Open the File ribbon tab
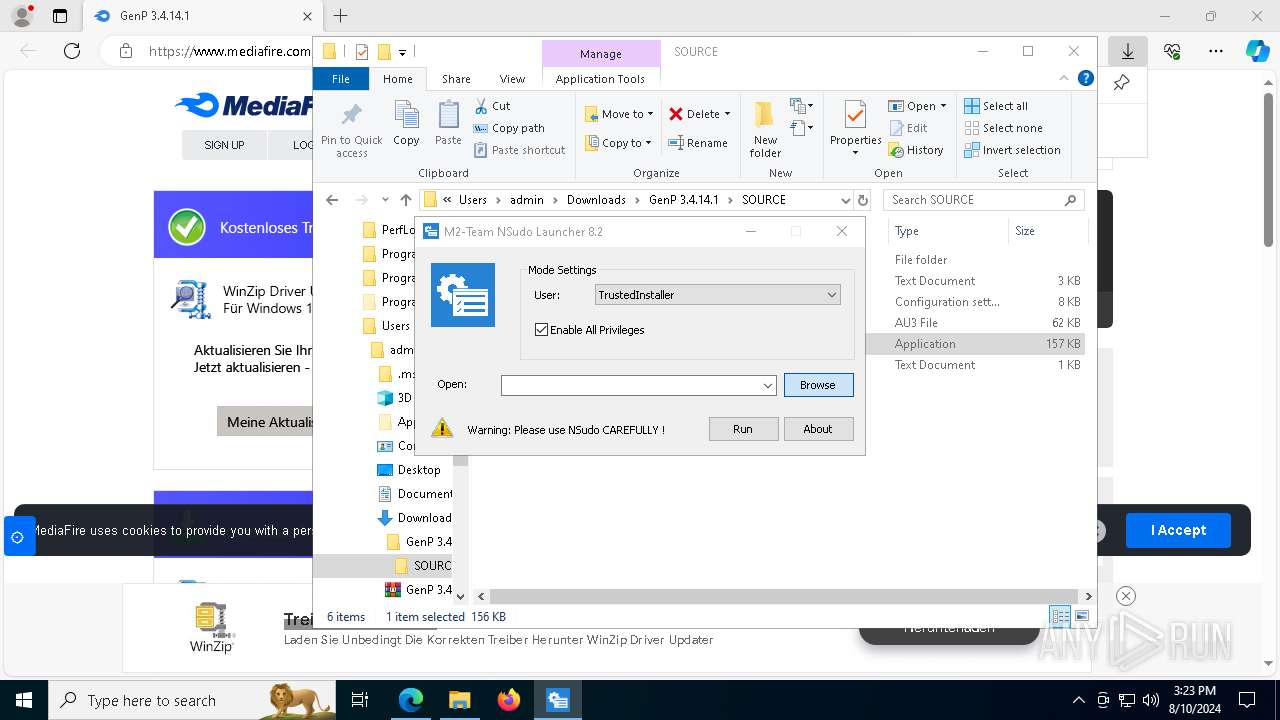This screenshot has width=1280, height=720. coord(341,79)
